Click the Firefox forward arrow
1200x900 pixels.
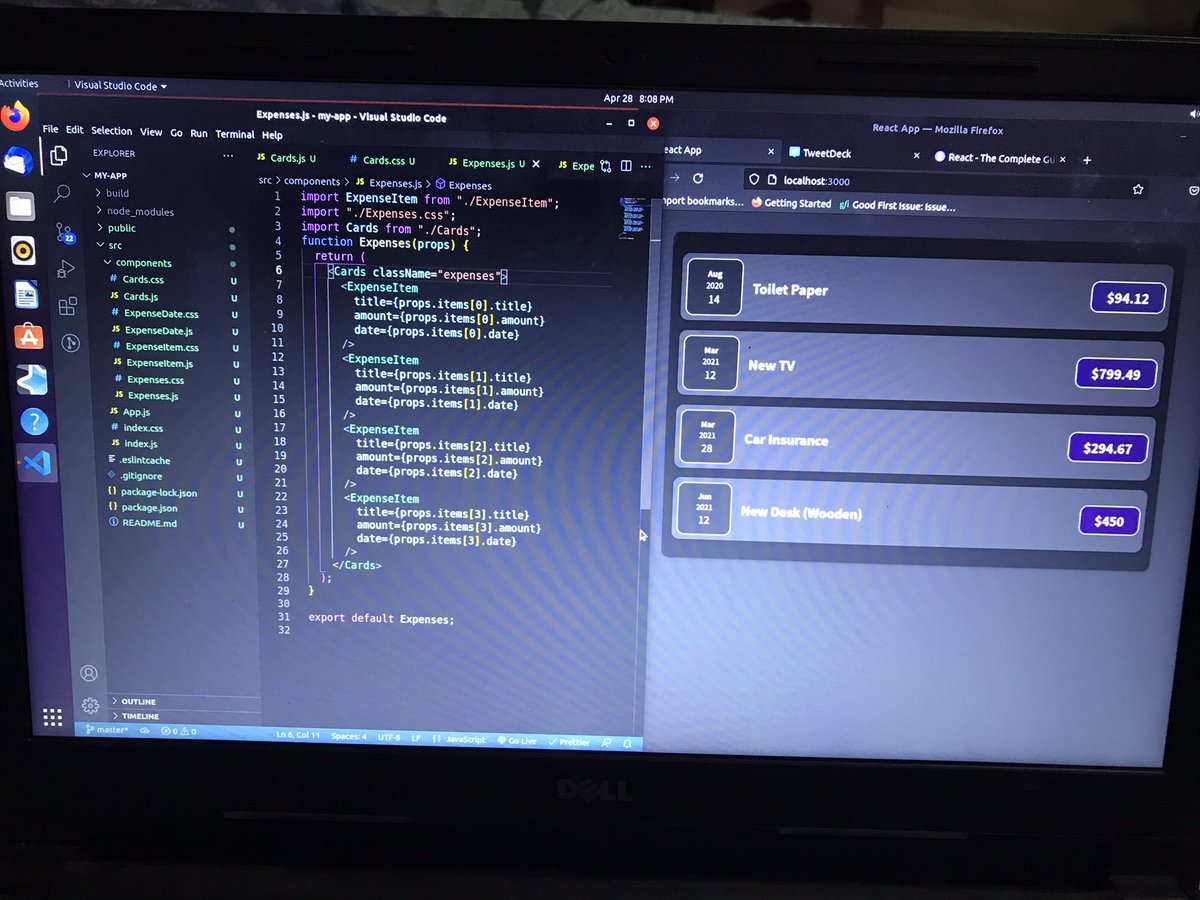click(x=674, y=177)
